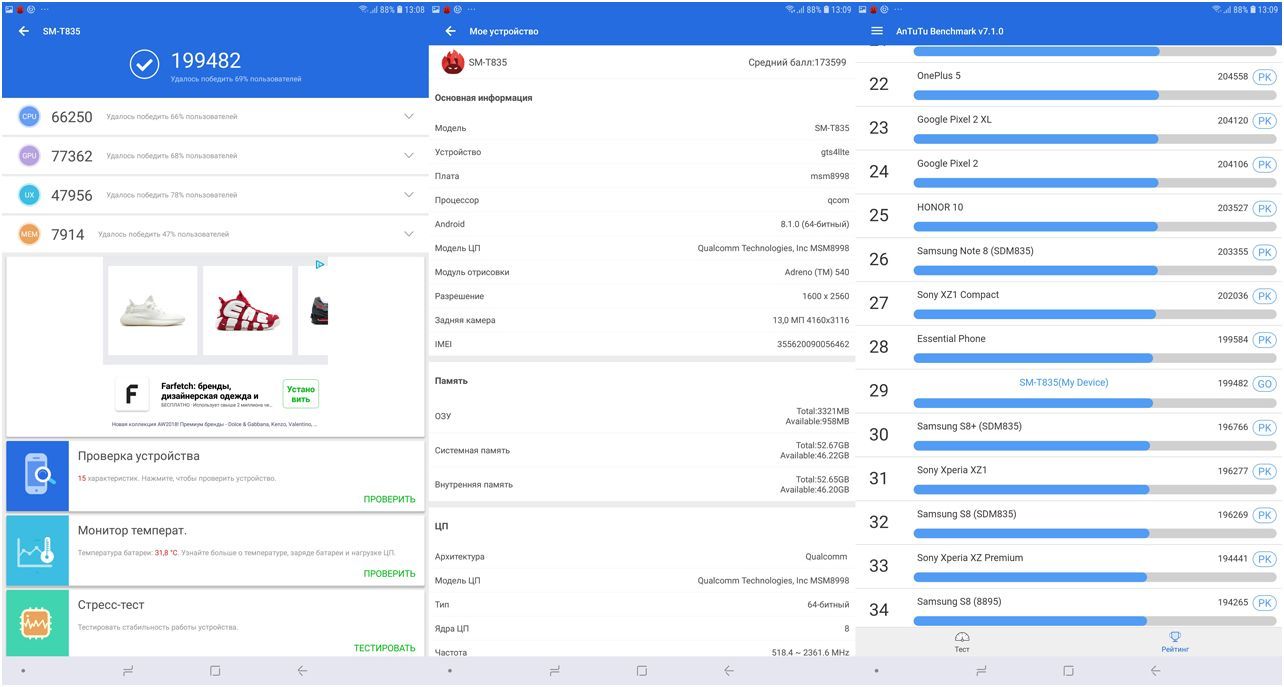Screen dimensions: 1284x687
Task: Tap the stress test chip icon
Action: (x=37, y=622)
